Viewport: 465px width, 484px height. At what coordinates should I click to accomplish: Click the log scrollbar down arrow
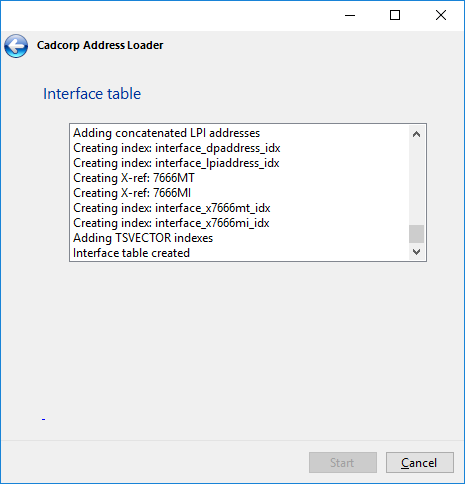click(x=416, y=252)
